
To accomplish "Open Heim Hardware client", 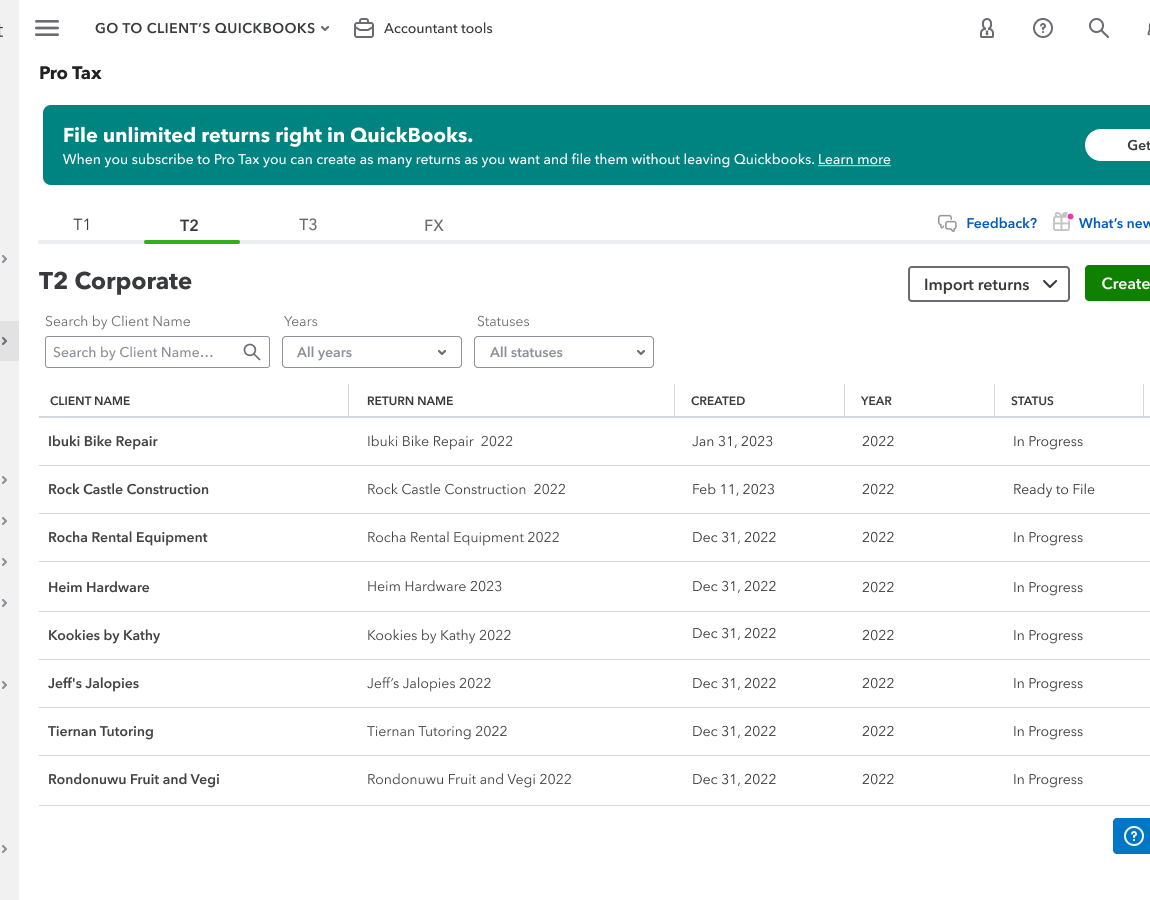I will (x=98, y=587).
